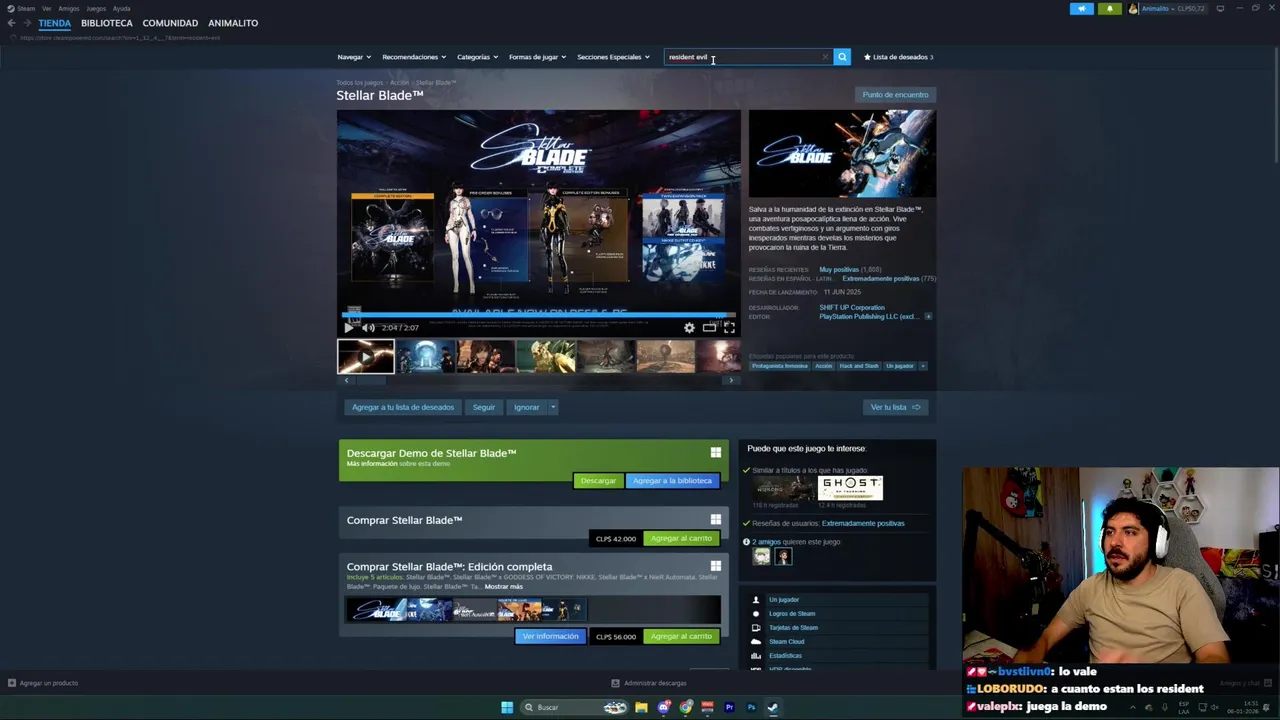Clear the search field with the X
1280x720 pixels.
click(x=825, y=57)
